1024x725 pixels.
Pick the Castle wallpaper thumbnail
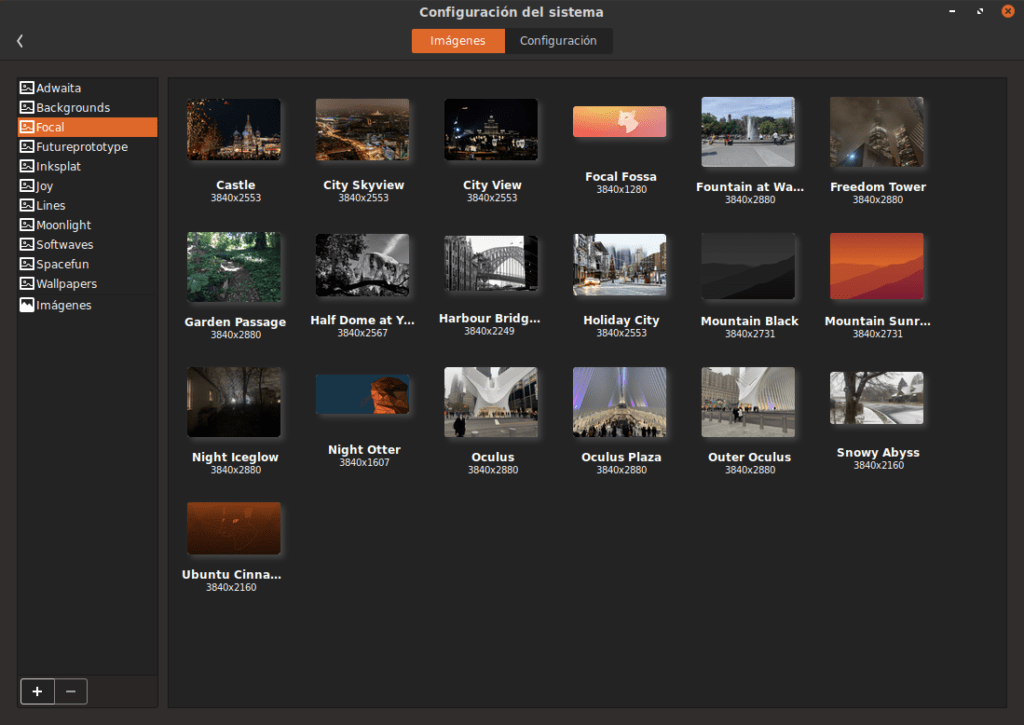click(x=234, y=129)
